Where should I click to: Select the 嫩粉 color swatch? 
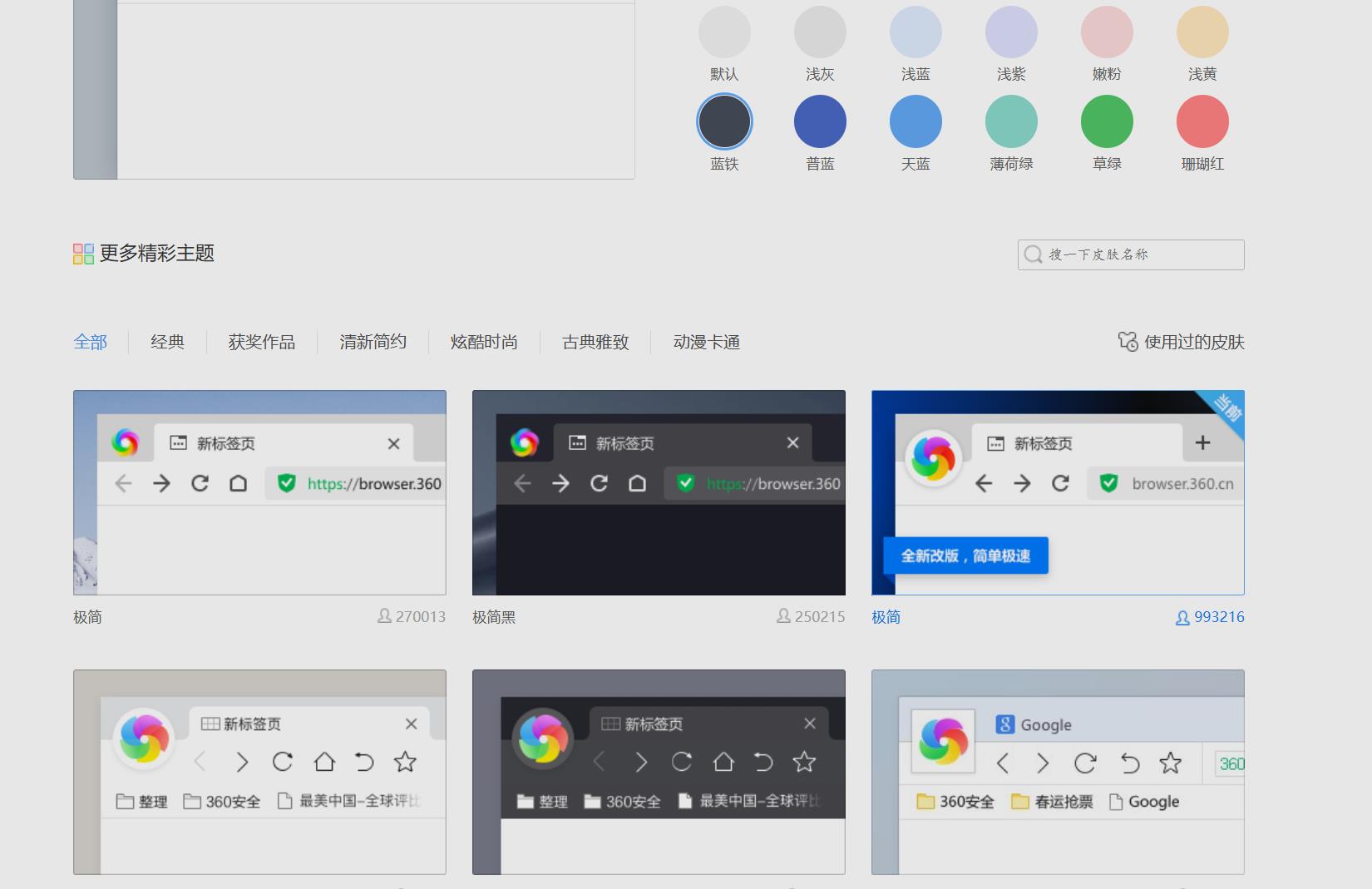[1106, 32]
